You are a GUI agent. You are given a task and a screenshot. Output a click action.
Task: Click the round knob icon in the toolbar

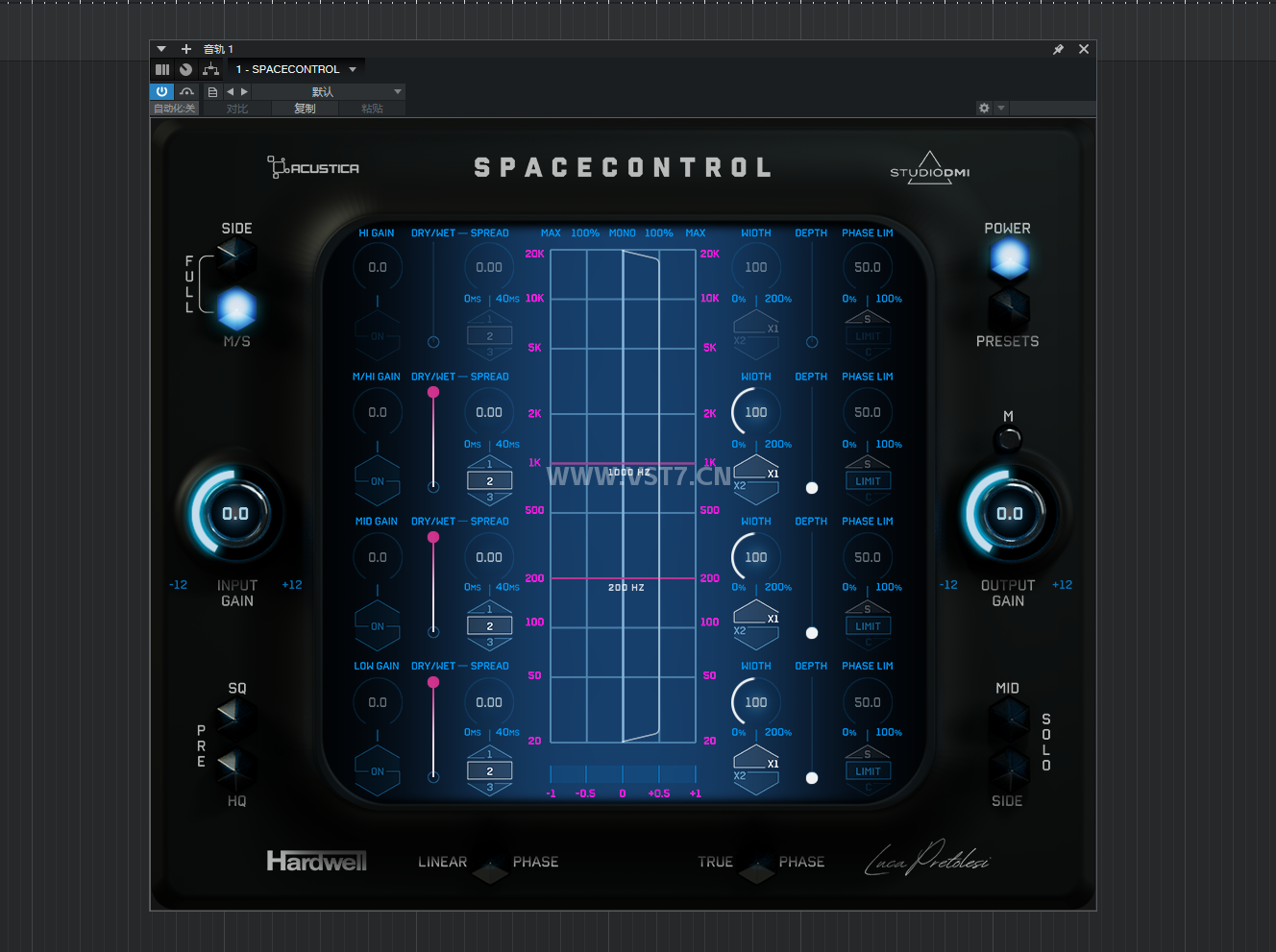186,69
